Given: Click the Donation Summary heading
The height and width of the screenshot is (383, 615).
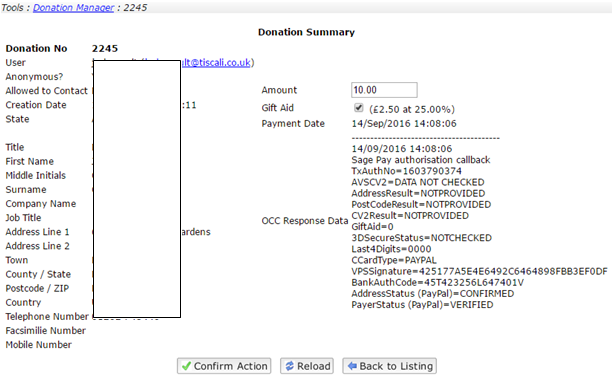Looking at the screenshot, I should coord(306,32).
